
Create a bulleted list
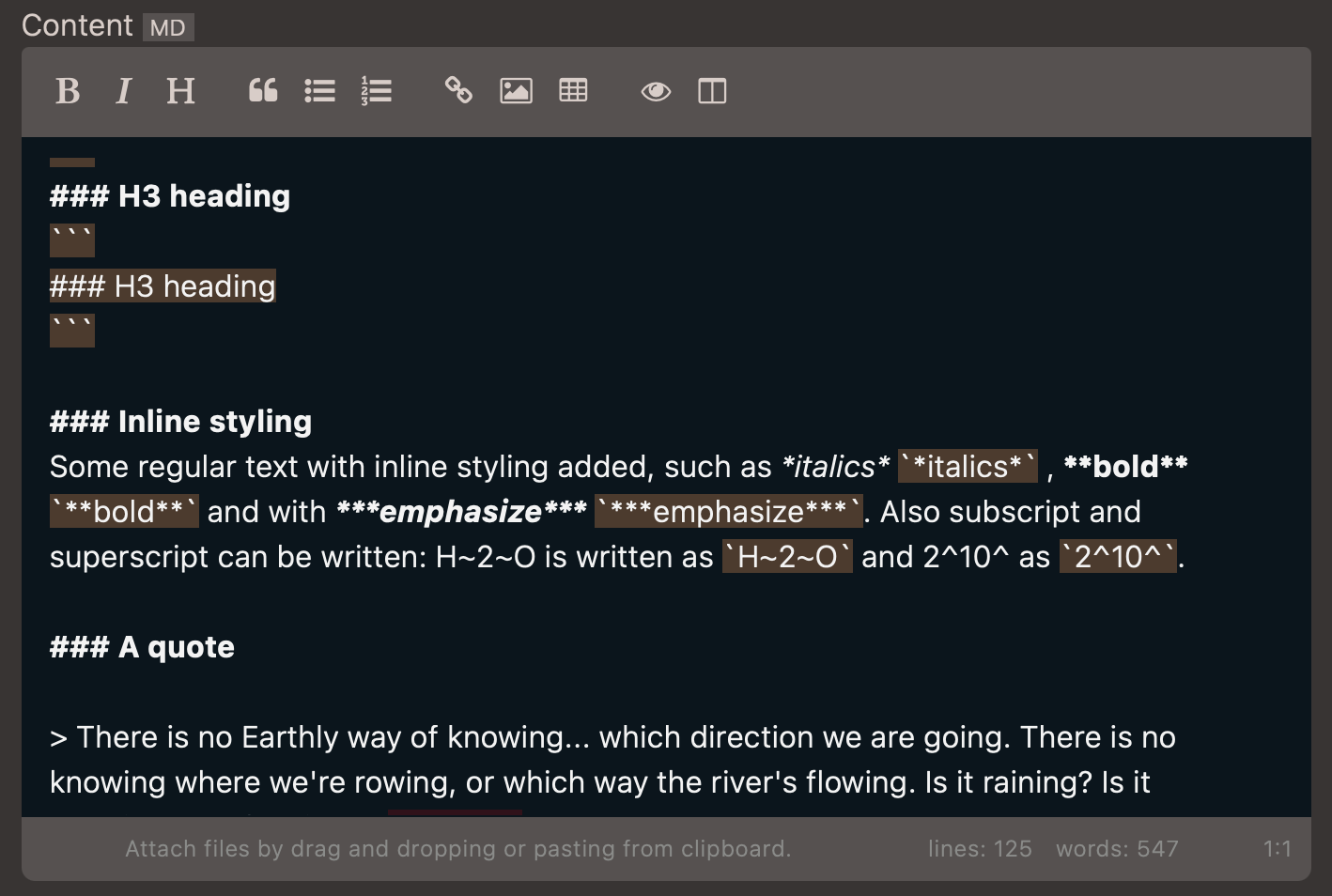point(319,91)
